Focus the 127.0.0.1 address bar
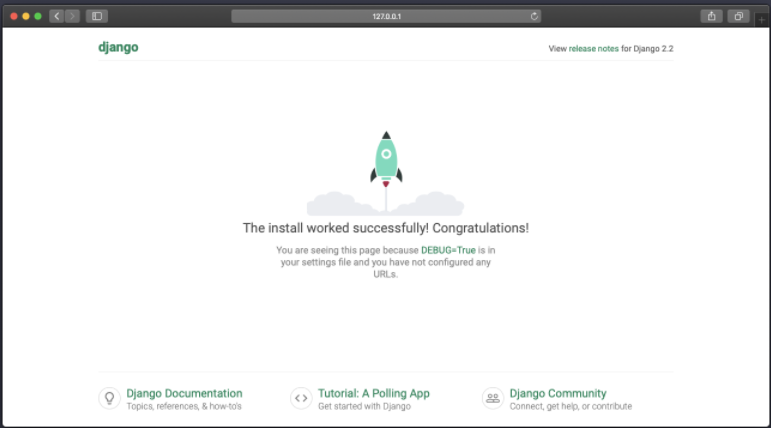Viewport: 771px width, 428px height. pos(386,16)
